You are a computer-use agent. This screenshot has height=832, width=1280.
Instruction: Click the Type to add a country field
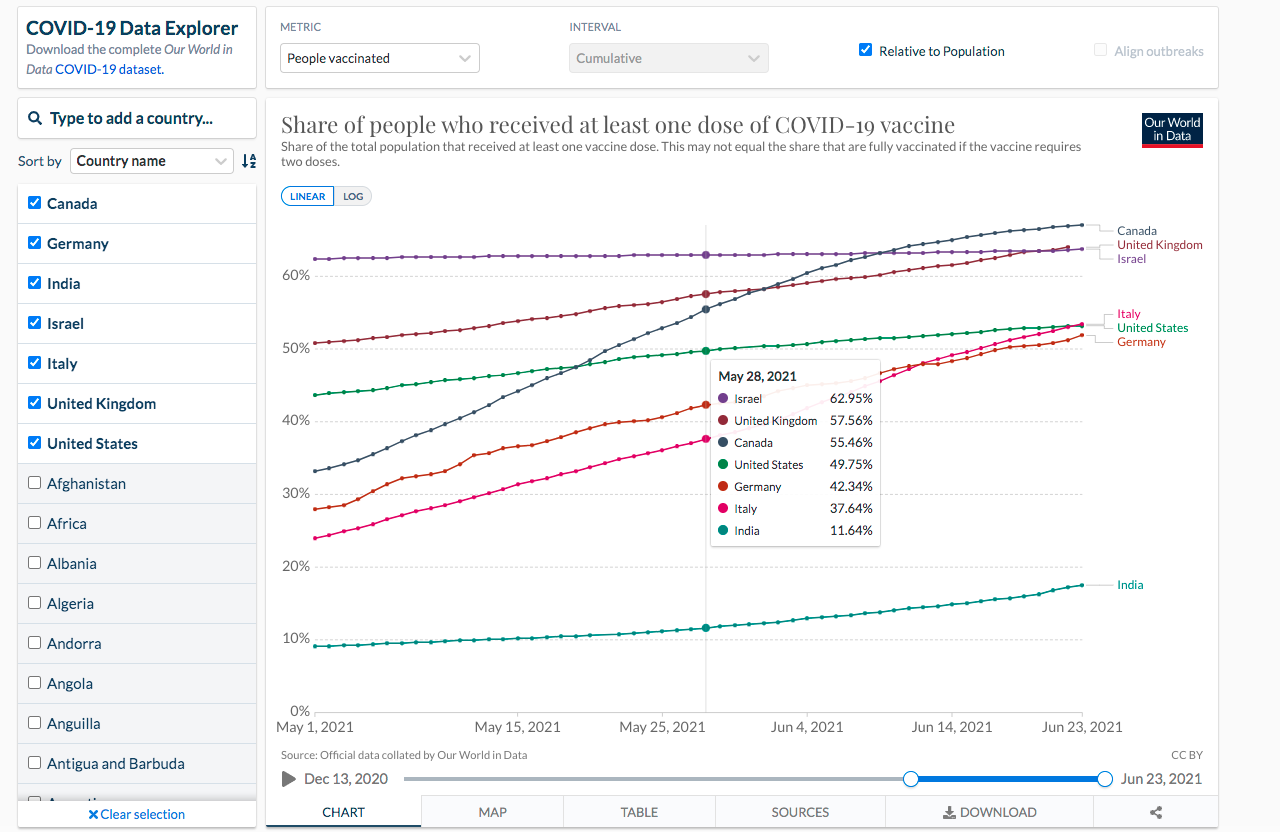pos(137,118)
